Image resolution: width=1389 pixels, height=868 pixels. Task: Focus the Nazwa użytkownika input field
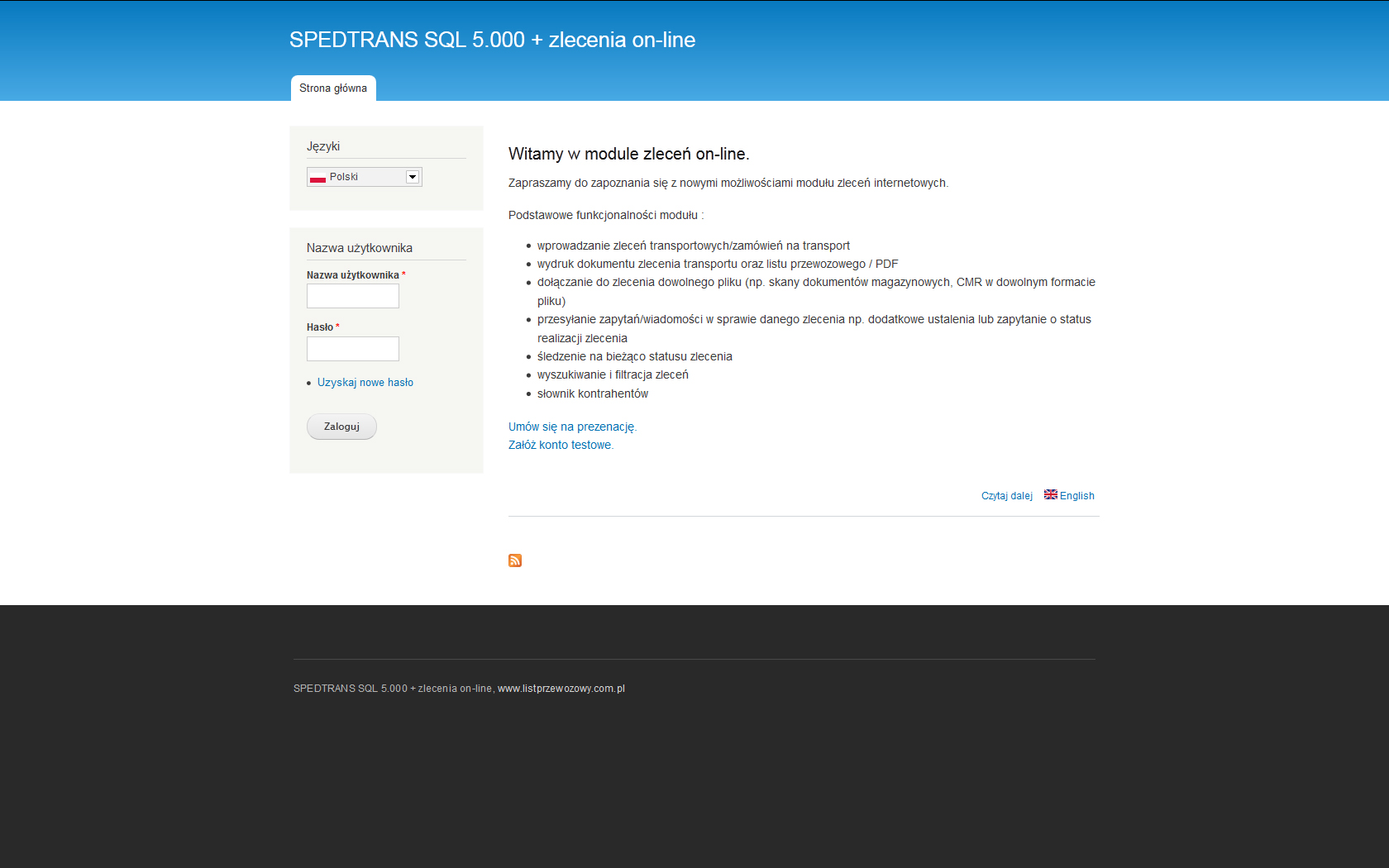(353, 296)
